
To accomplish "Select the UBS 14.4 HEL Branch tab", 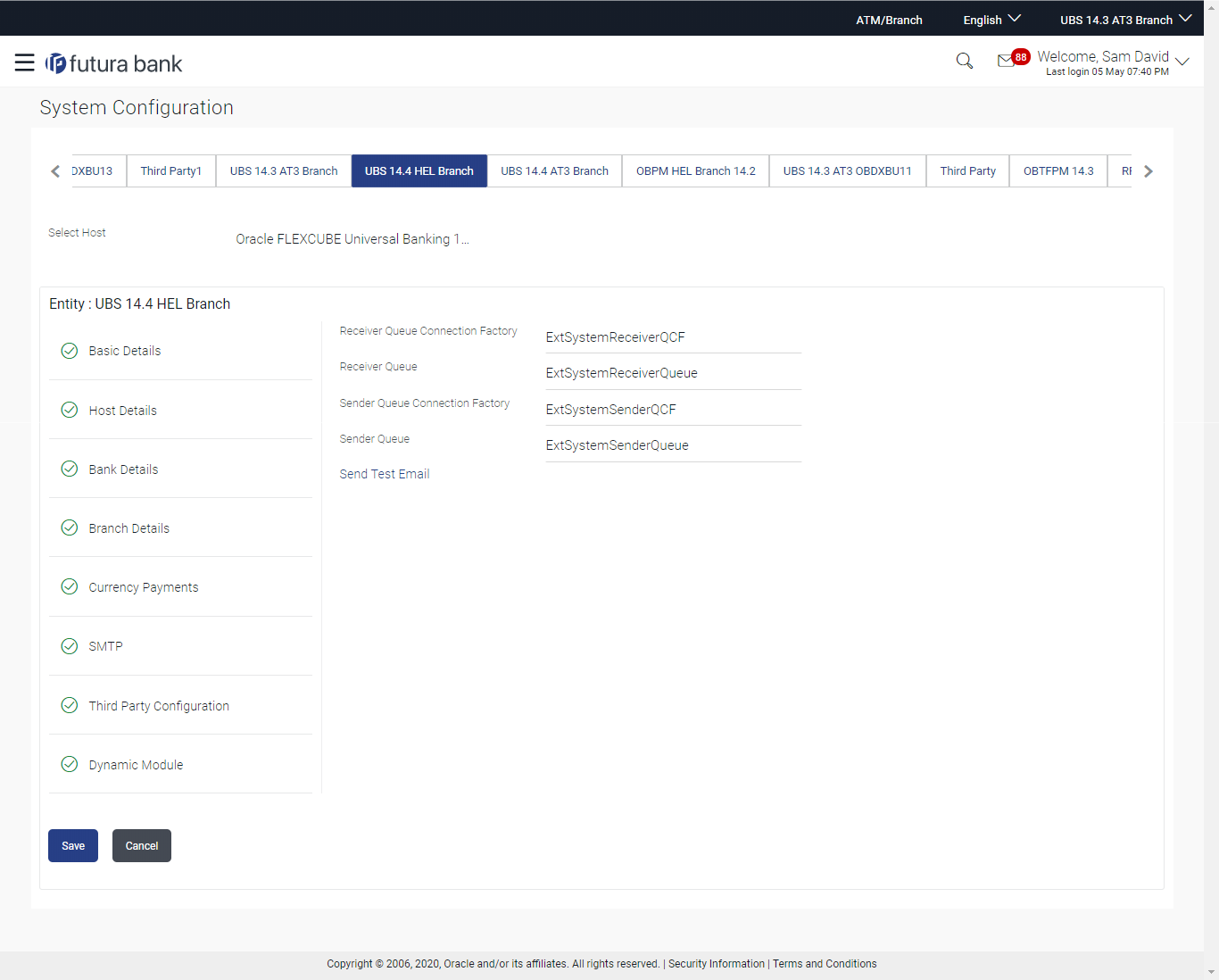I will click(x=419, y=170).
